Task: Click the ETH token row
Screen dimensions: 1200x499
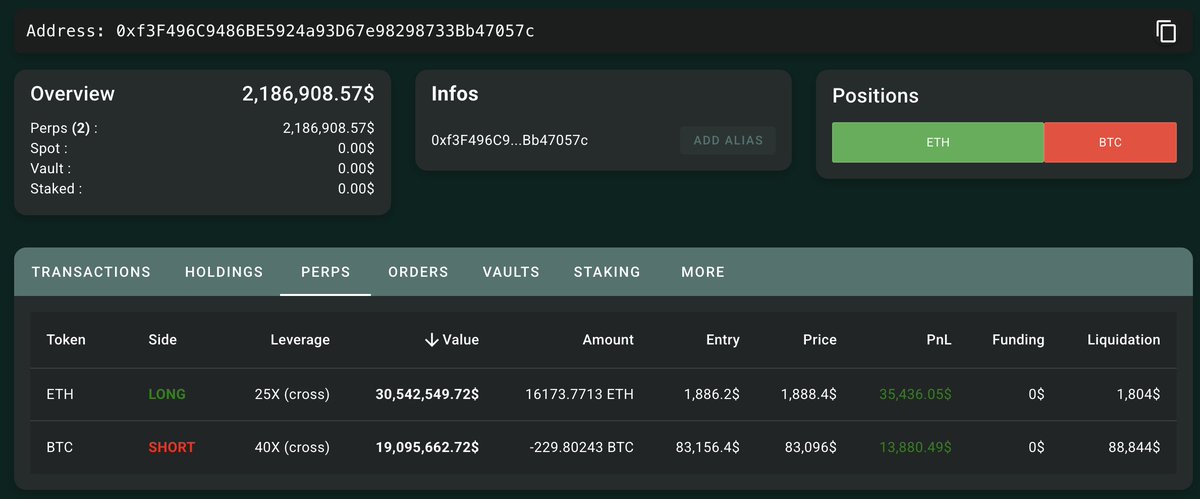Action: click(600, 395)
